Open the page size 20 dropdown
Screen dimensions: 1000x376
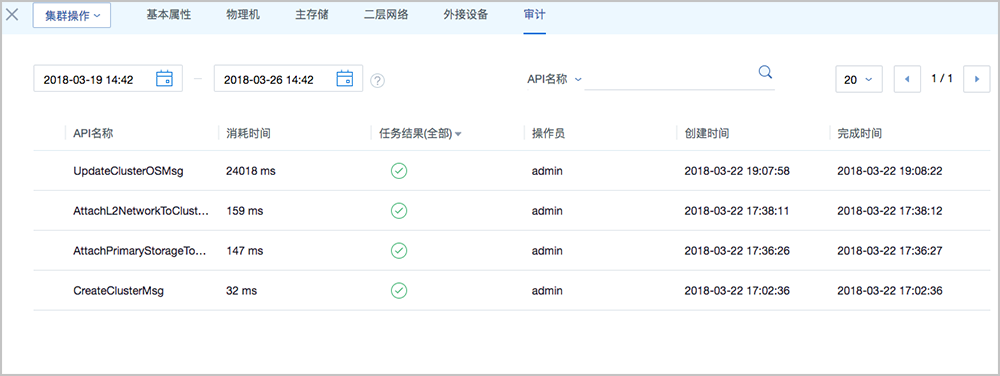pos(858,80)
